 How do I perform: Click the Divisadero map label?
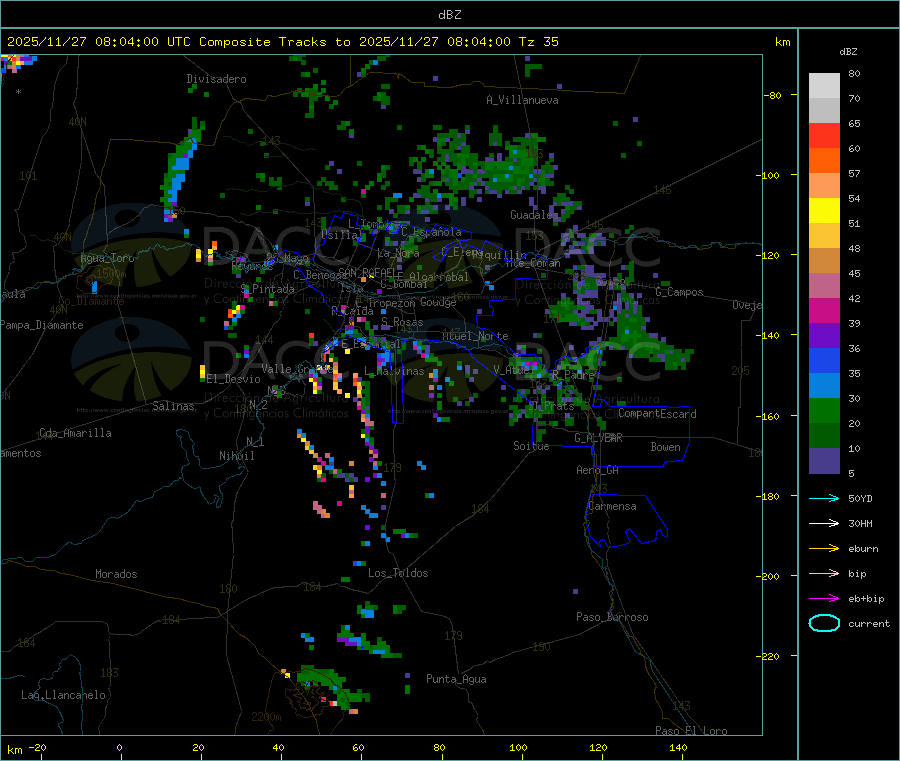[x=216, y=79]
